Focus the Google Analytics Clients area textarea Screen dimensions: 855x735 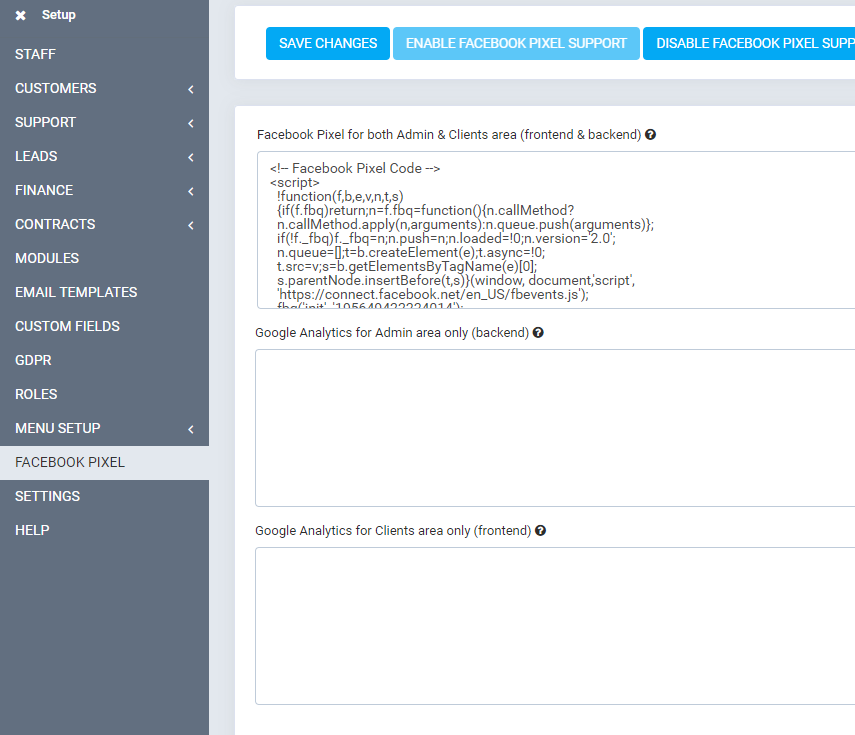pos(555,626)
